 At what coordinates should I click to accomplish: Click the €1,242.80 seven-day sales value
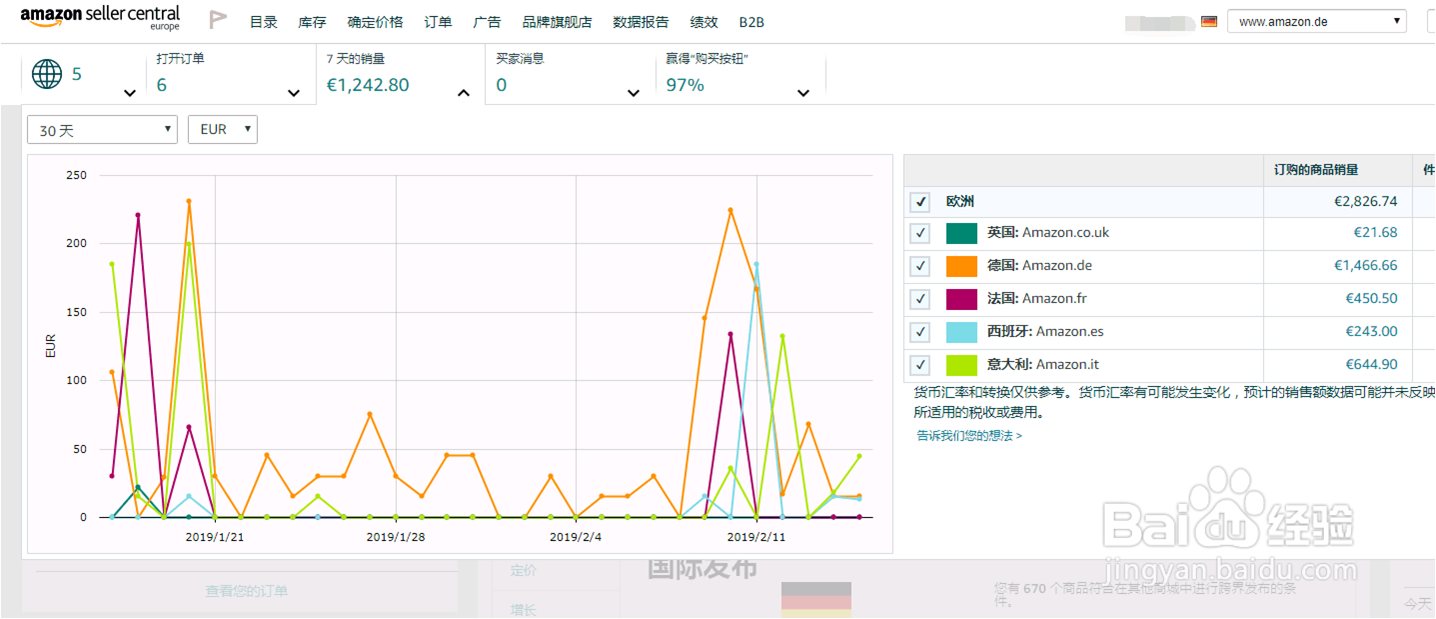(368, 85)
